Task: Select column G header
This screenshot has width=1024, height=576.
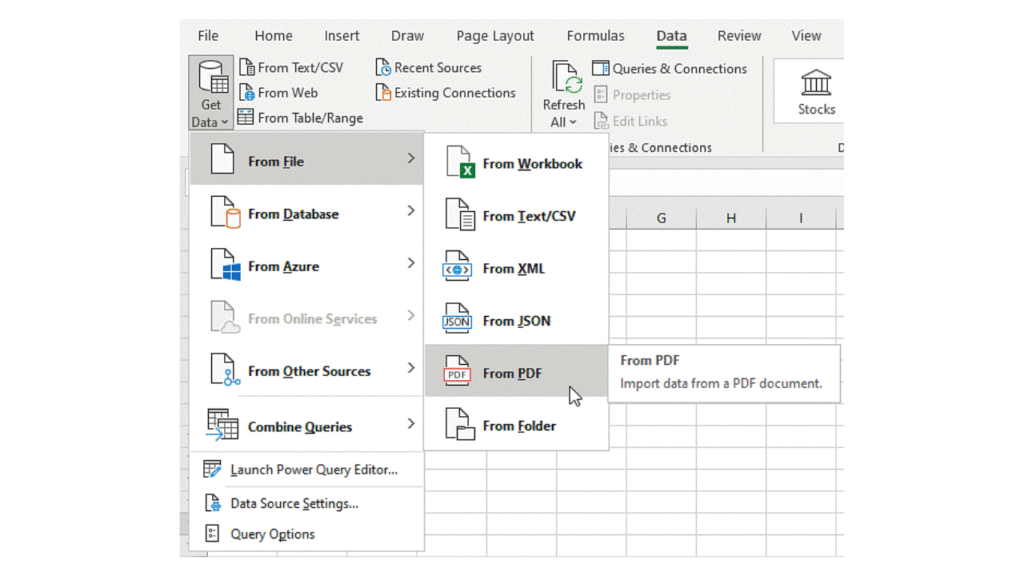Action: (661, 218)
